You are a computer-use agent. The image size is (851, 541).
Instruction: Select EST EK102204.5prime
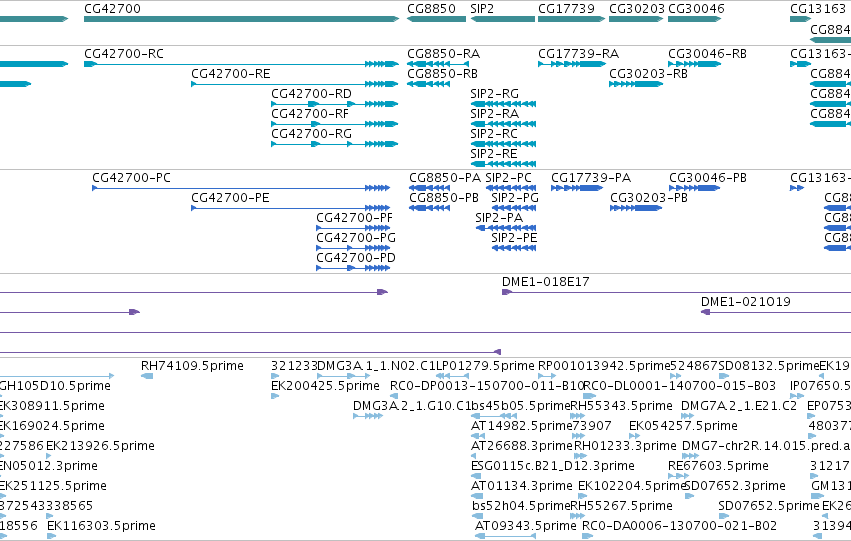582,496
